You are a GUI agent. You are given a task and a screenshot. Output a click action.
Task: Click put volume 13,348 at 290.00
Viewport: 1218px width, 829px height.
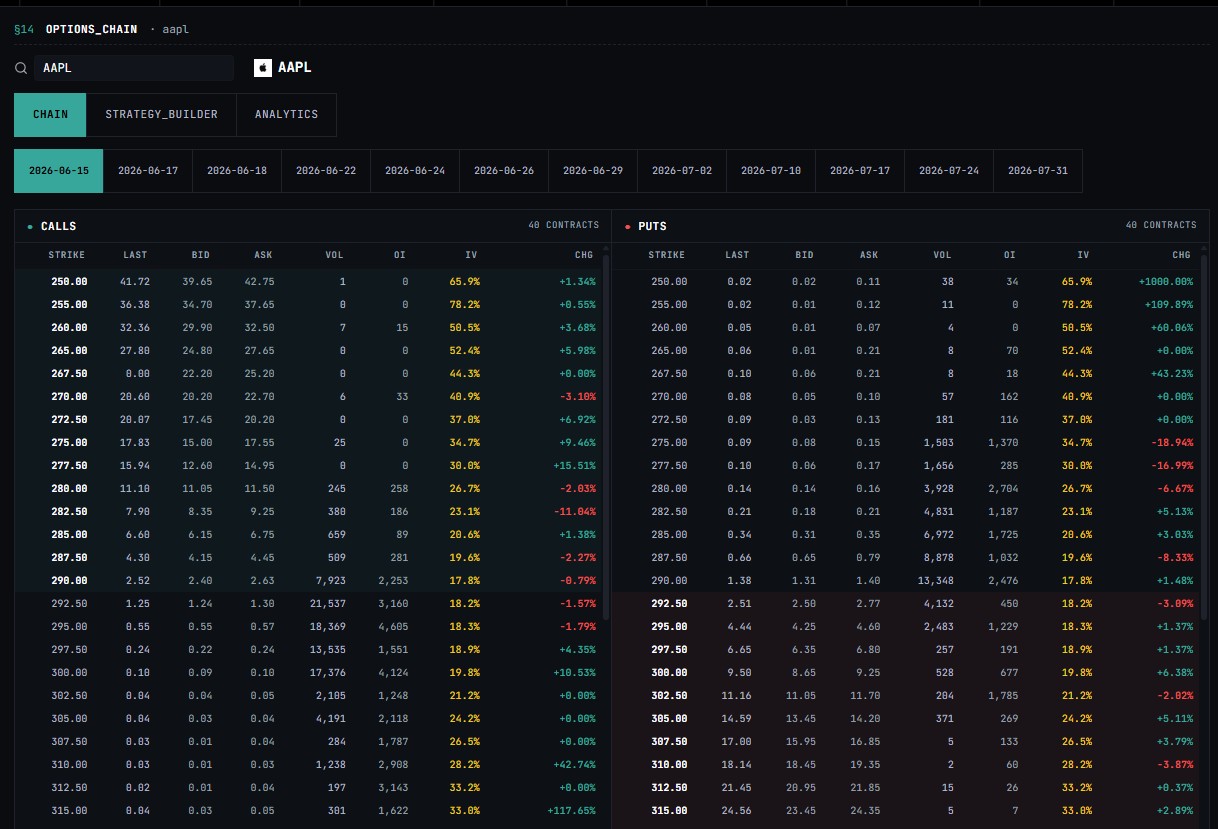937,581
